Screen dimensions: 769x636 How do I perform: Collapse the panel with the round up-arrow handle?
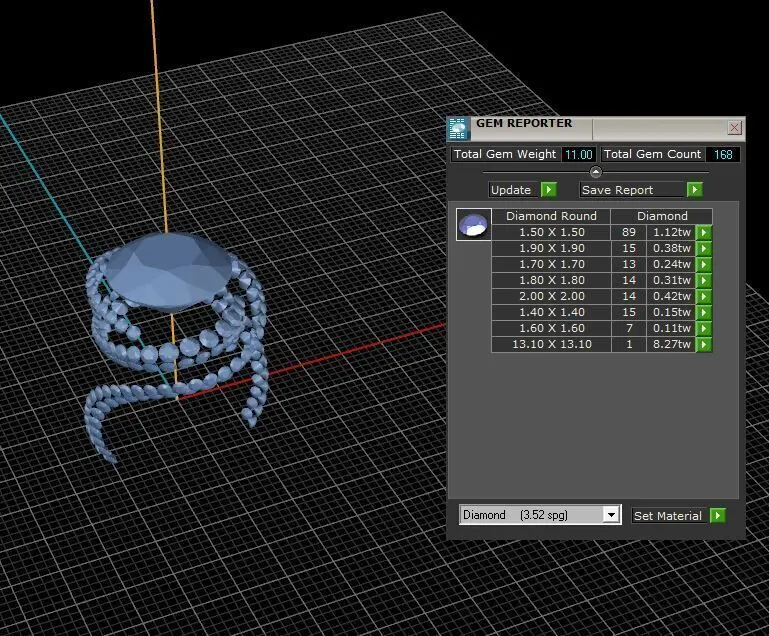[x=595, y=172]
